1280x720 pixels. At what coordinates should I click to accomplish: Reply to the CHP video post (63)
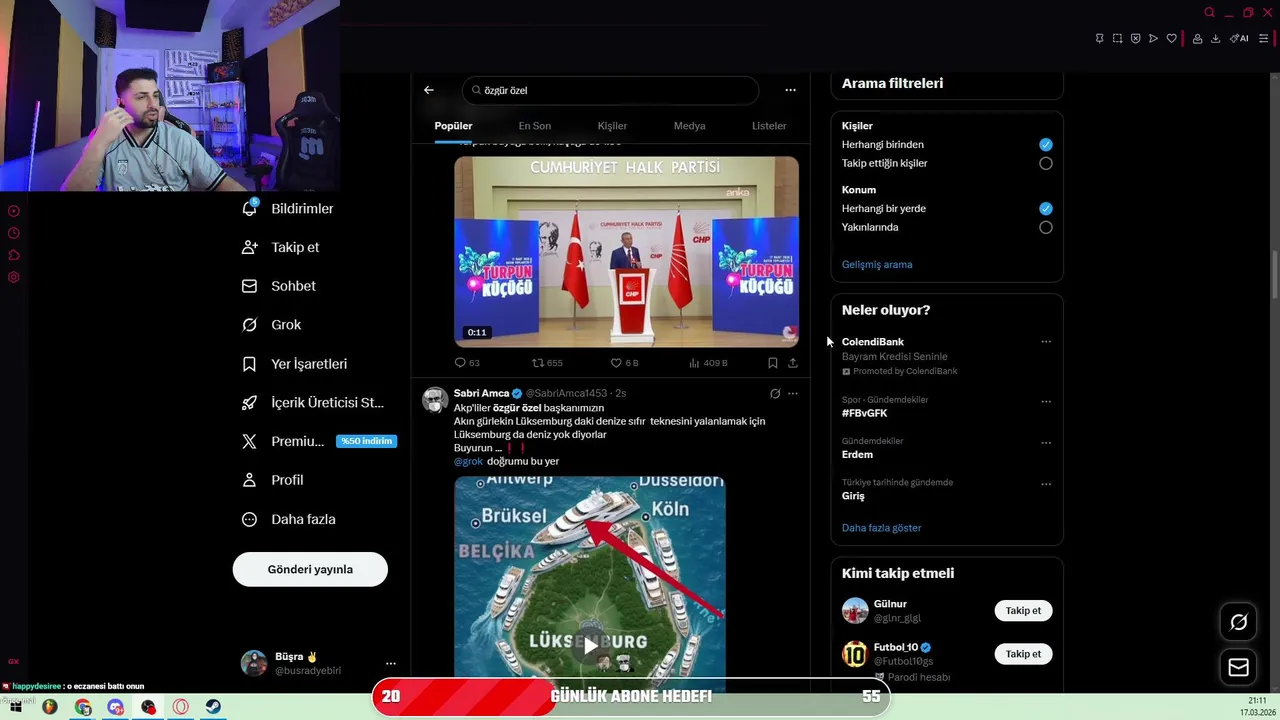(x=467, y=363)
